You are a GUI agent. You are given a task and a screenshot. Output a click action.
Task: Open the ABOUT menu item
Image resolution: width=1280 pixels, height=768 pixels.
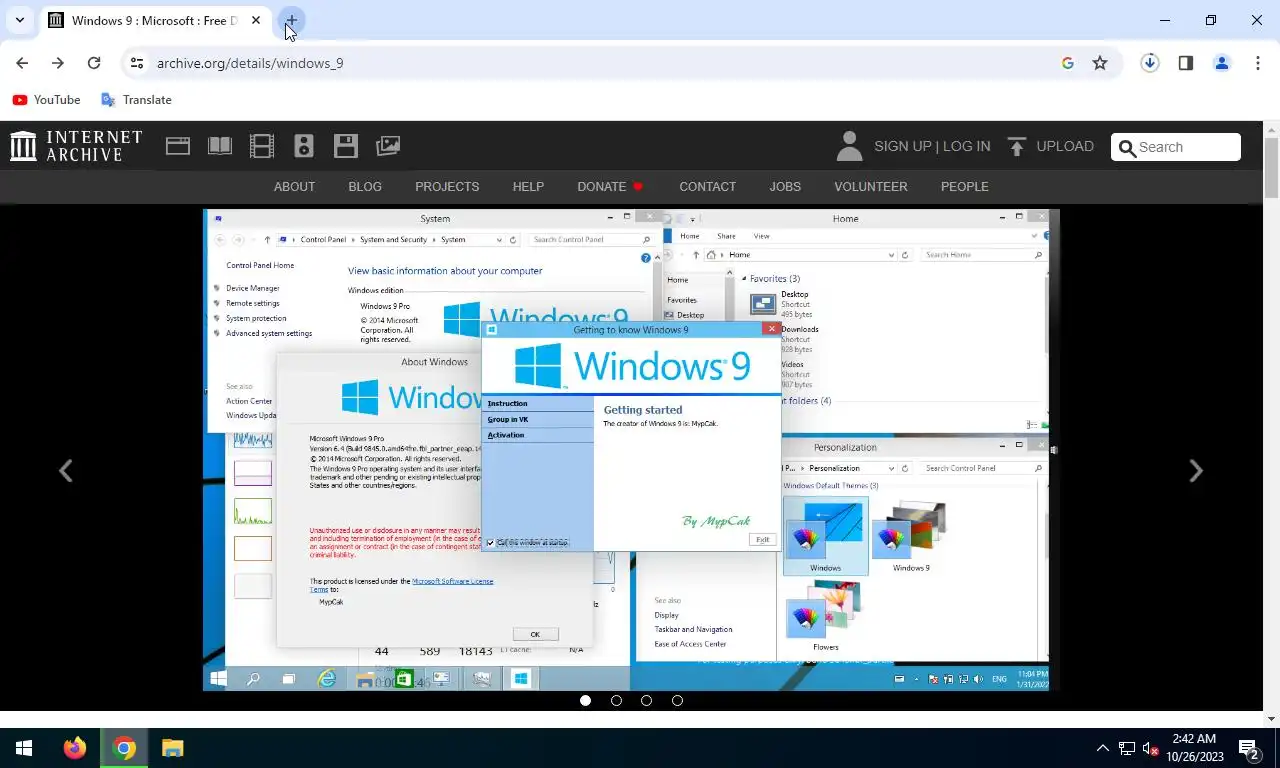294,187
